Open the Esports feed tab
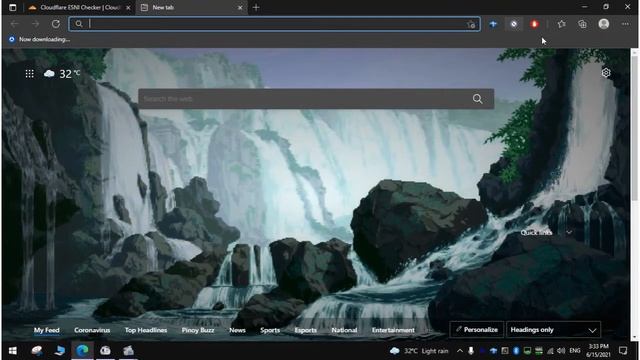 (305, 330)
